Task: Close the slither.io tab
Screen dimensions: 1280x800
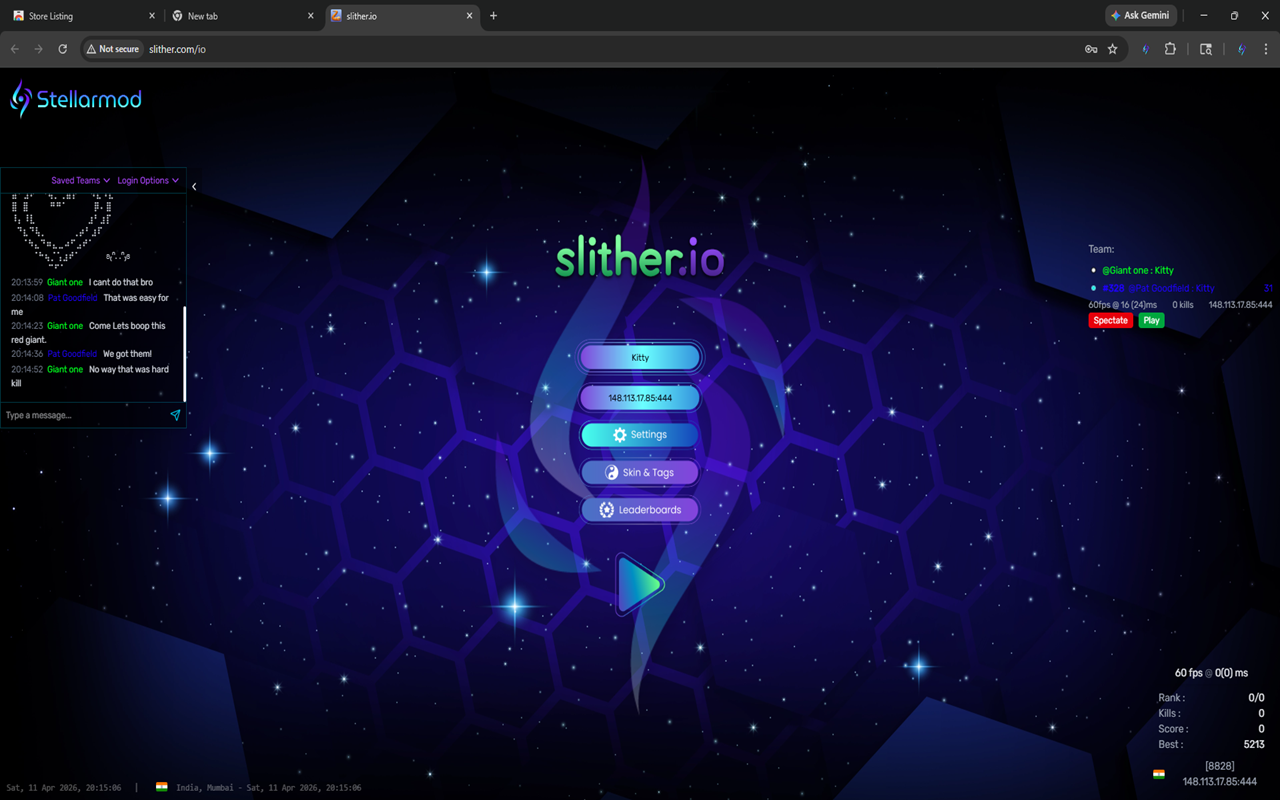Action: (x=469, y=16)
